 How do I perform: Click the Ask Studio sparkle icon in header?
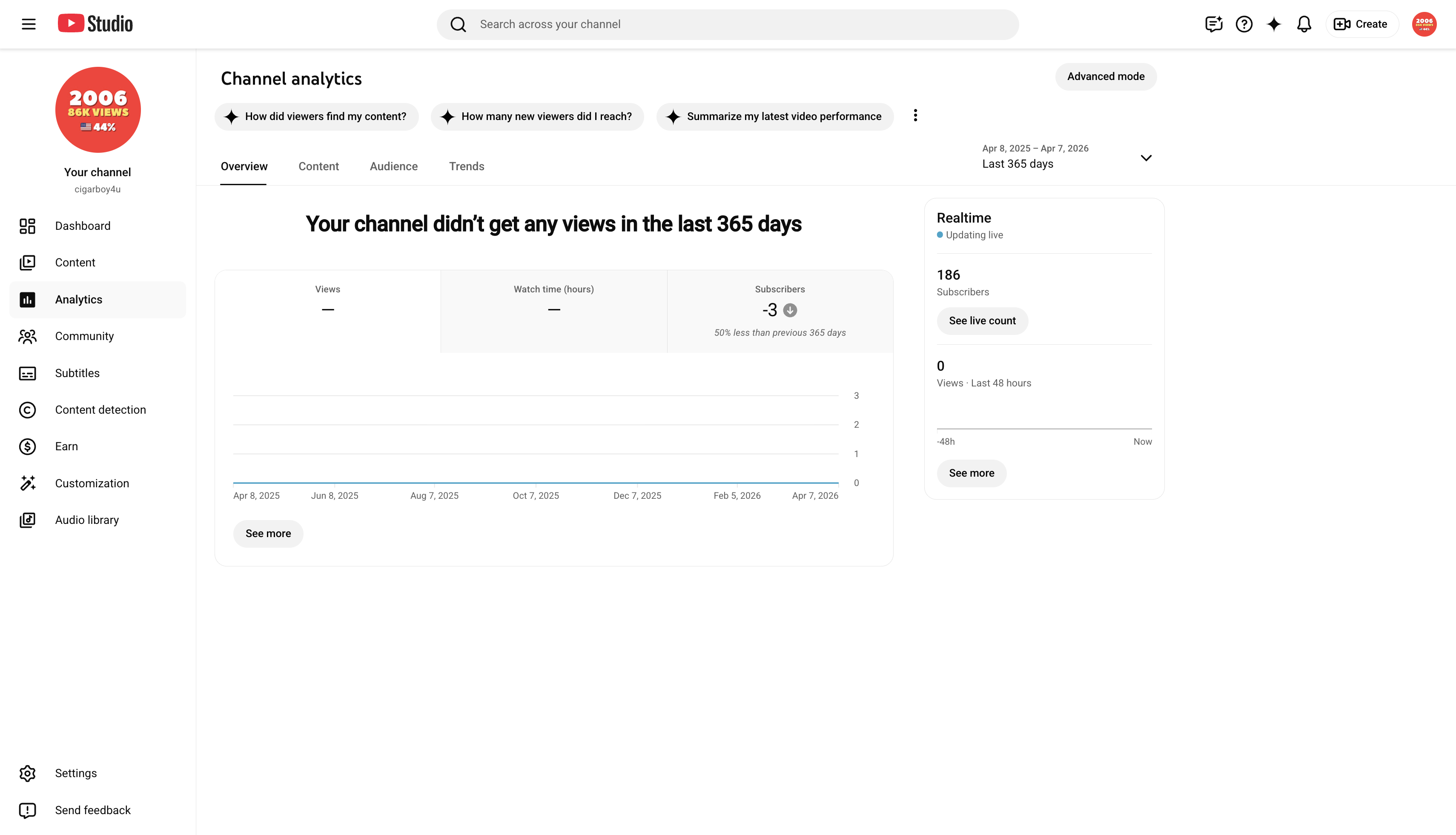point(1273,24)
